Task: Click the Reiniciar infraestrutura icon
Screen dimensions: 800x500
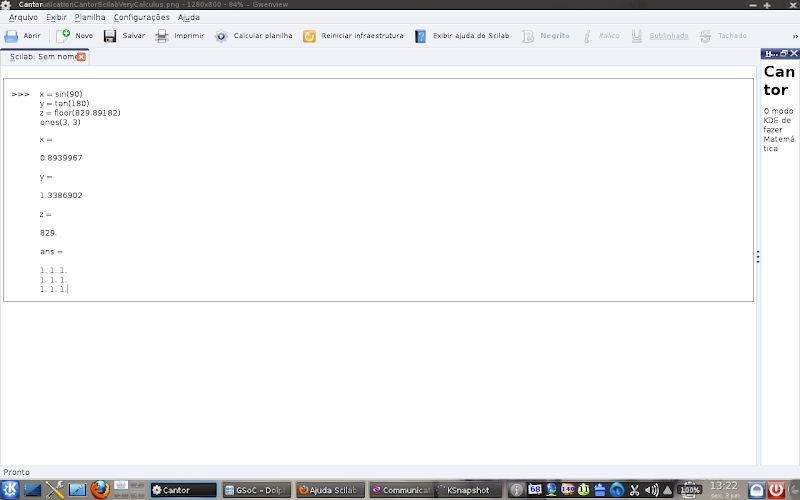Action: pos(309,36)
